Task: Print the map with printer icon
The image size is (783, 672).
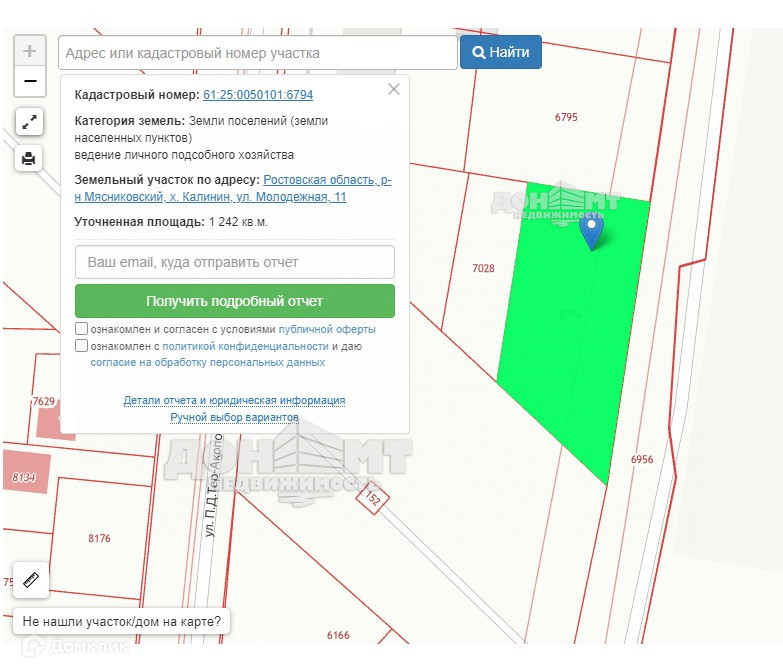Action: coord(29,159)
